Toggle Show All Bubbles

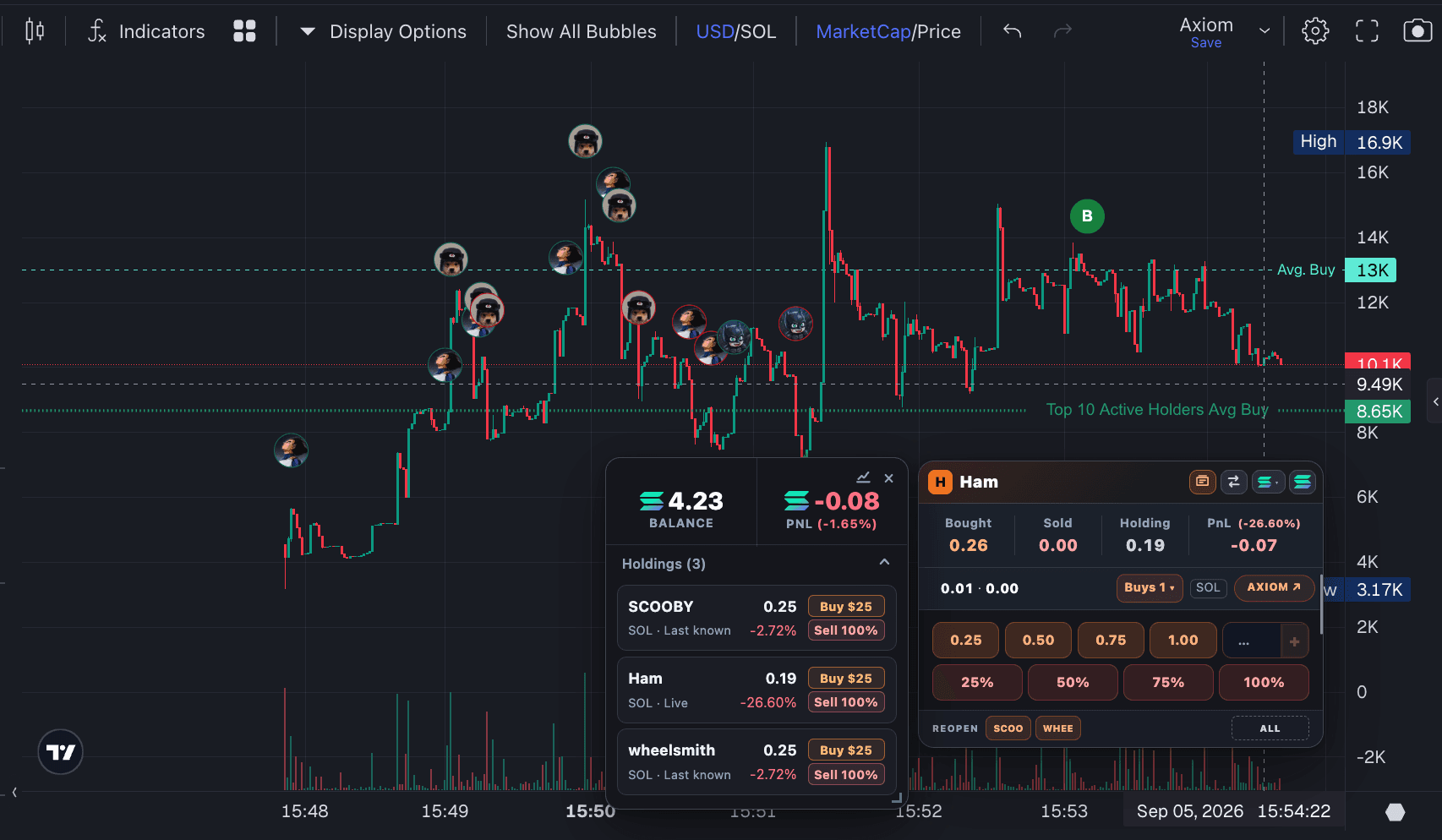[581, 31]
